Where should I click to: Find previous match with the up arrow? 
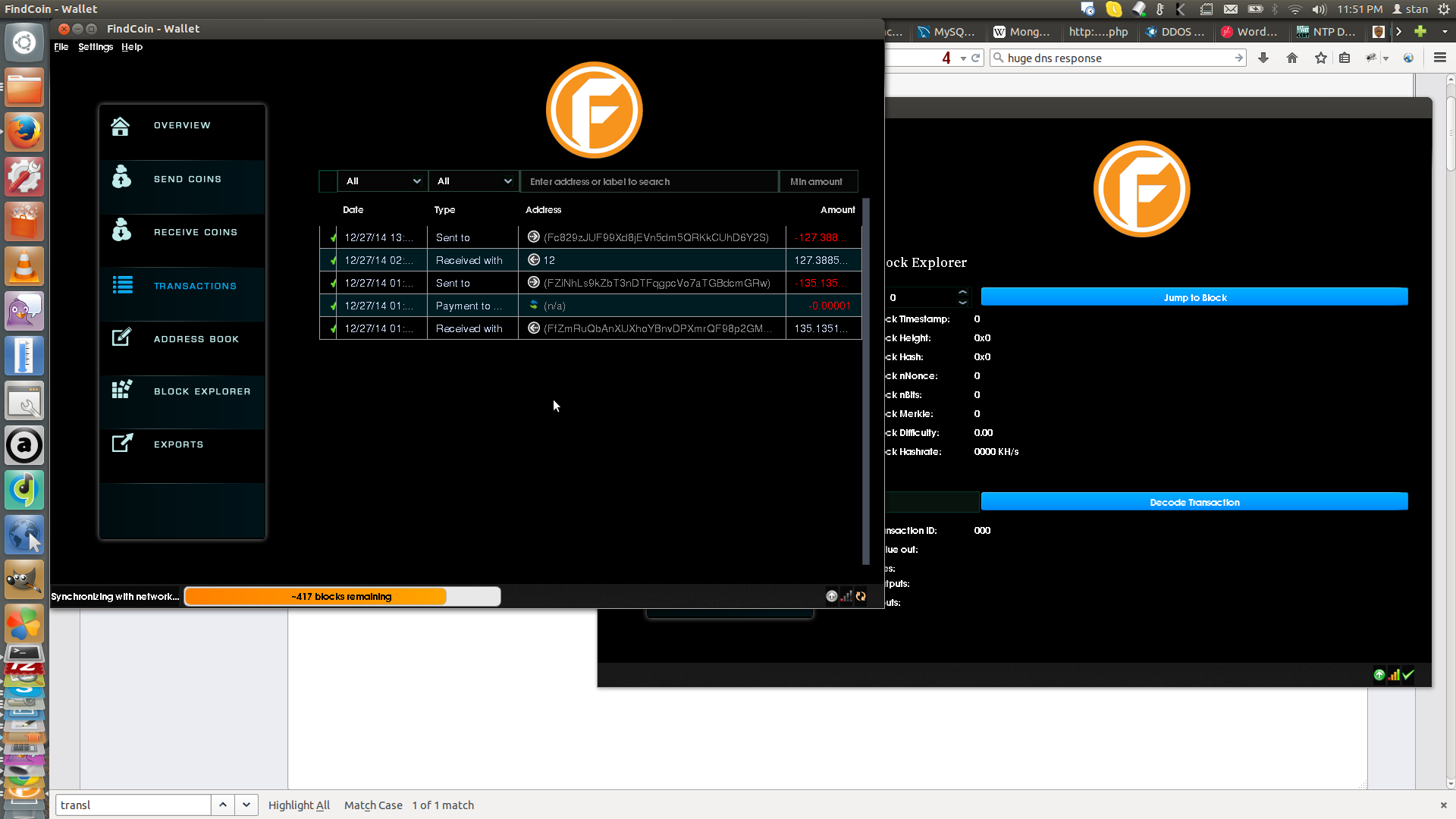[223, 805]
